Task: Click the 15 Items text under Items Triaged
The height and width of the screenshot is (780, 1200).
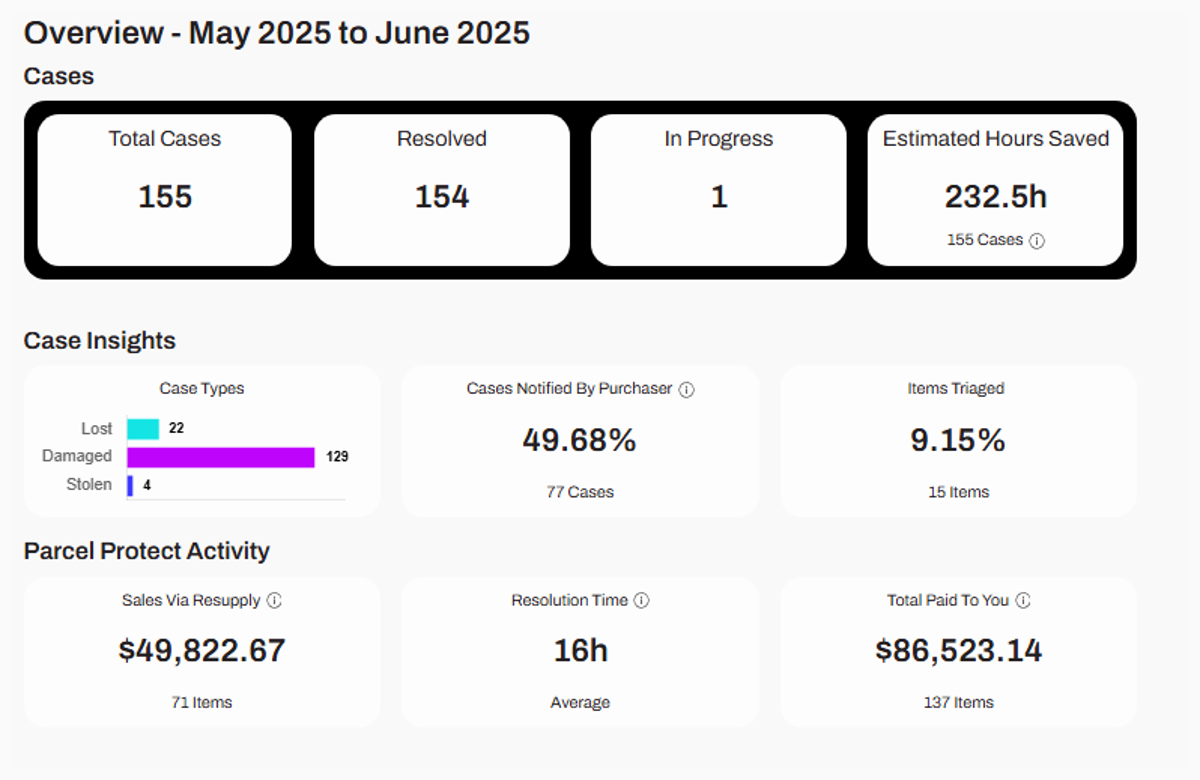Action: click(x=958, y=492)
